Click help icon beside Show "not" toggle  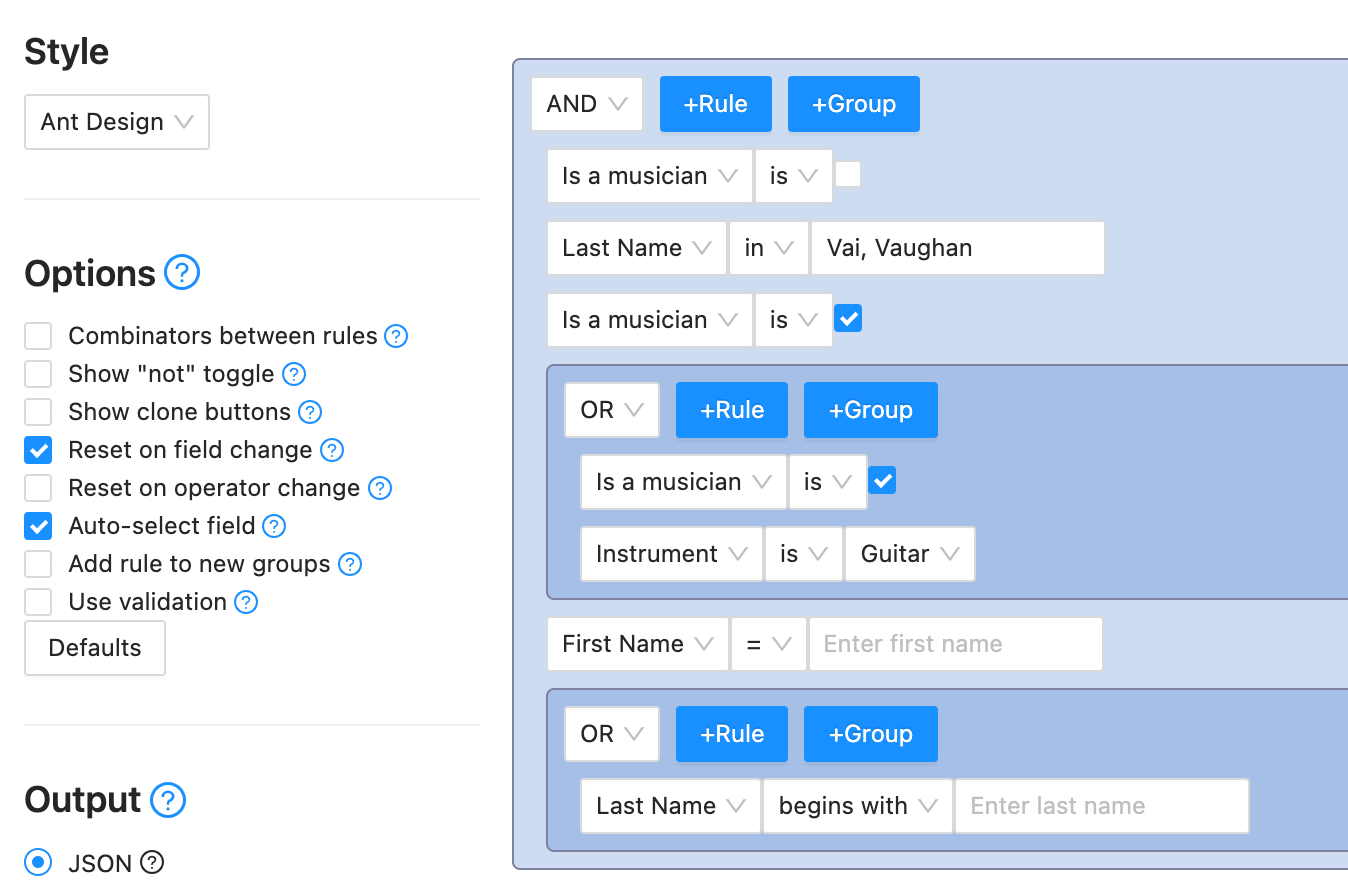tap(293, 374)
